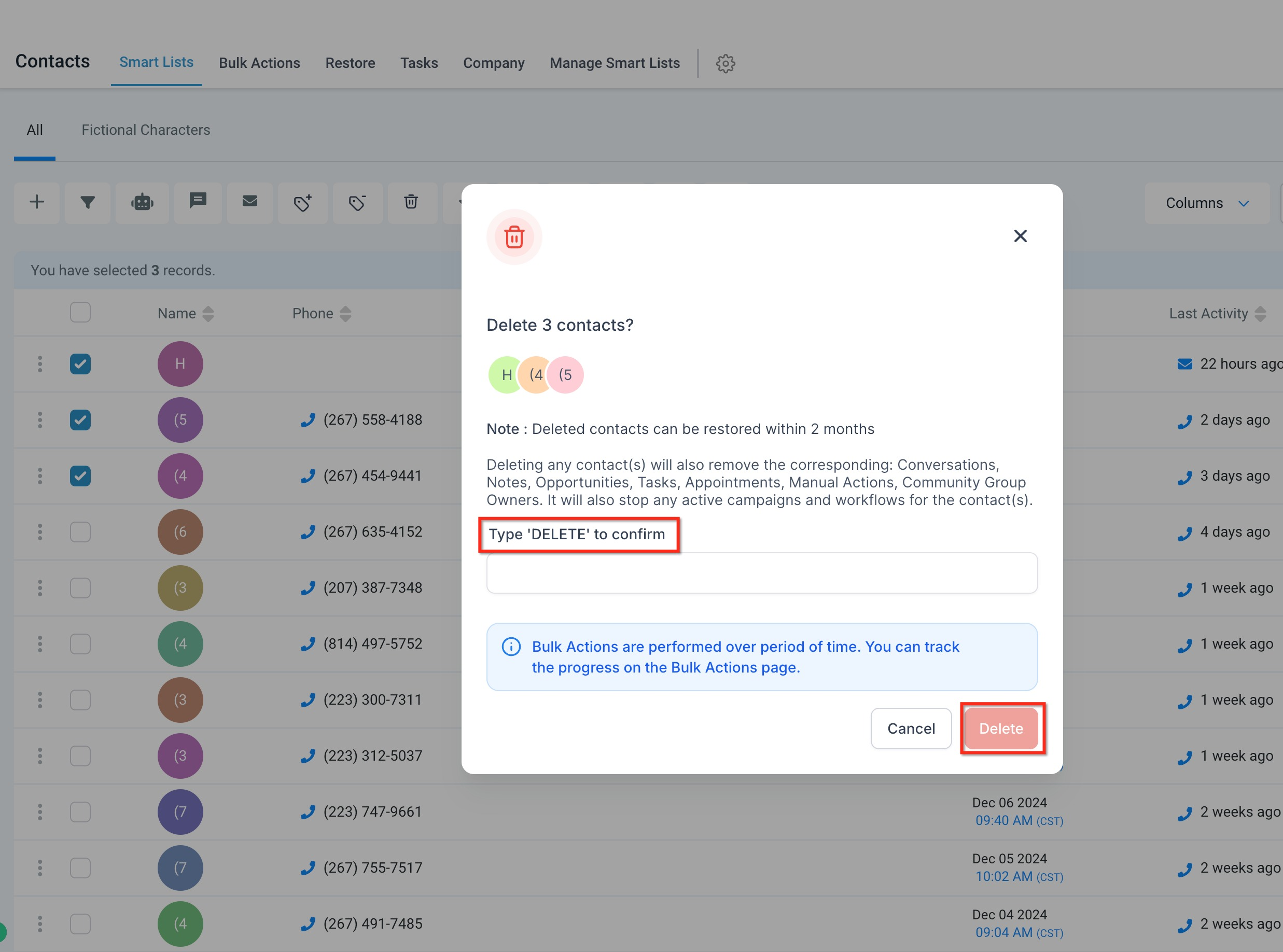Click the robot automation icon

pos(143,202)
